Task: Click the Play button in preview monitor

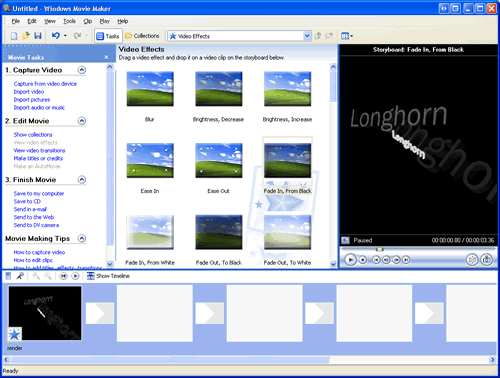Action: pos(350,260)
